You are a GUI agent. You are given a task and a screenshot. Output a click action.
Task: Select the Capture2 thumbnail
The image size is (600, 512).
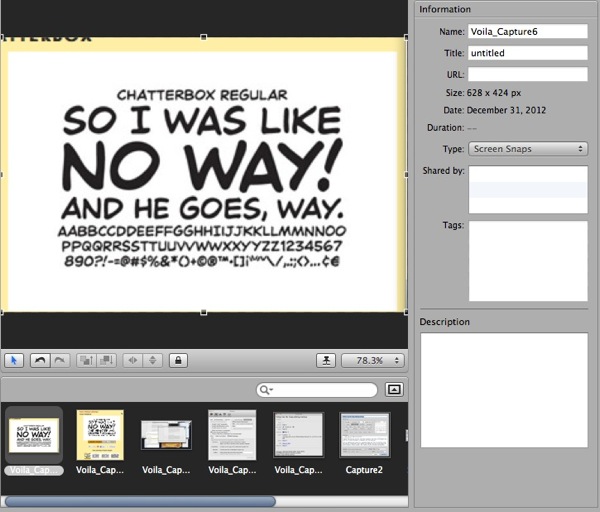[365, 435]
